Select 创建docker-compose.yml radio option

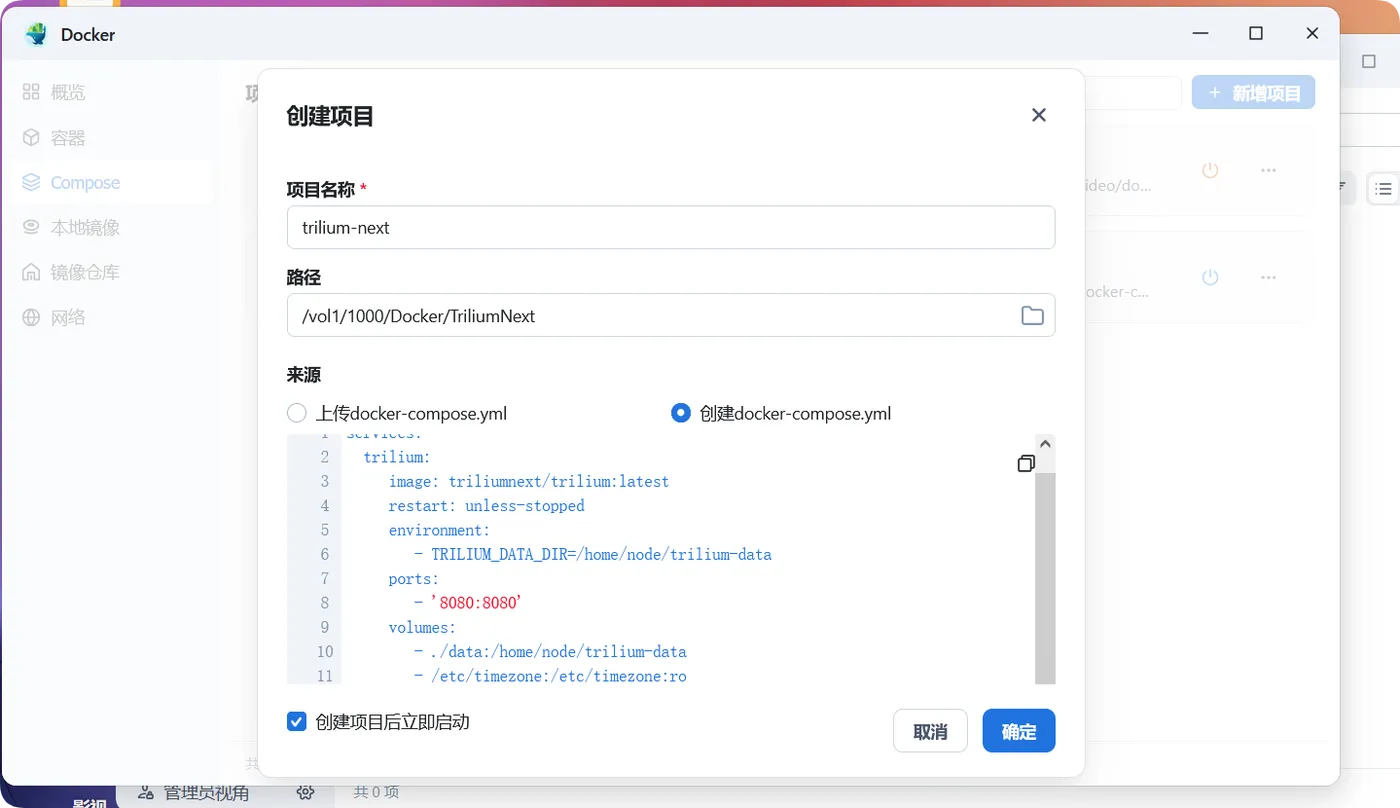(x=681, y=413)
